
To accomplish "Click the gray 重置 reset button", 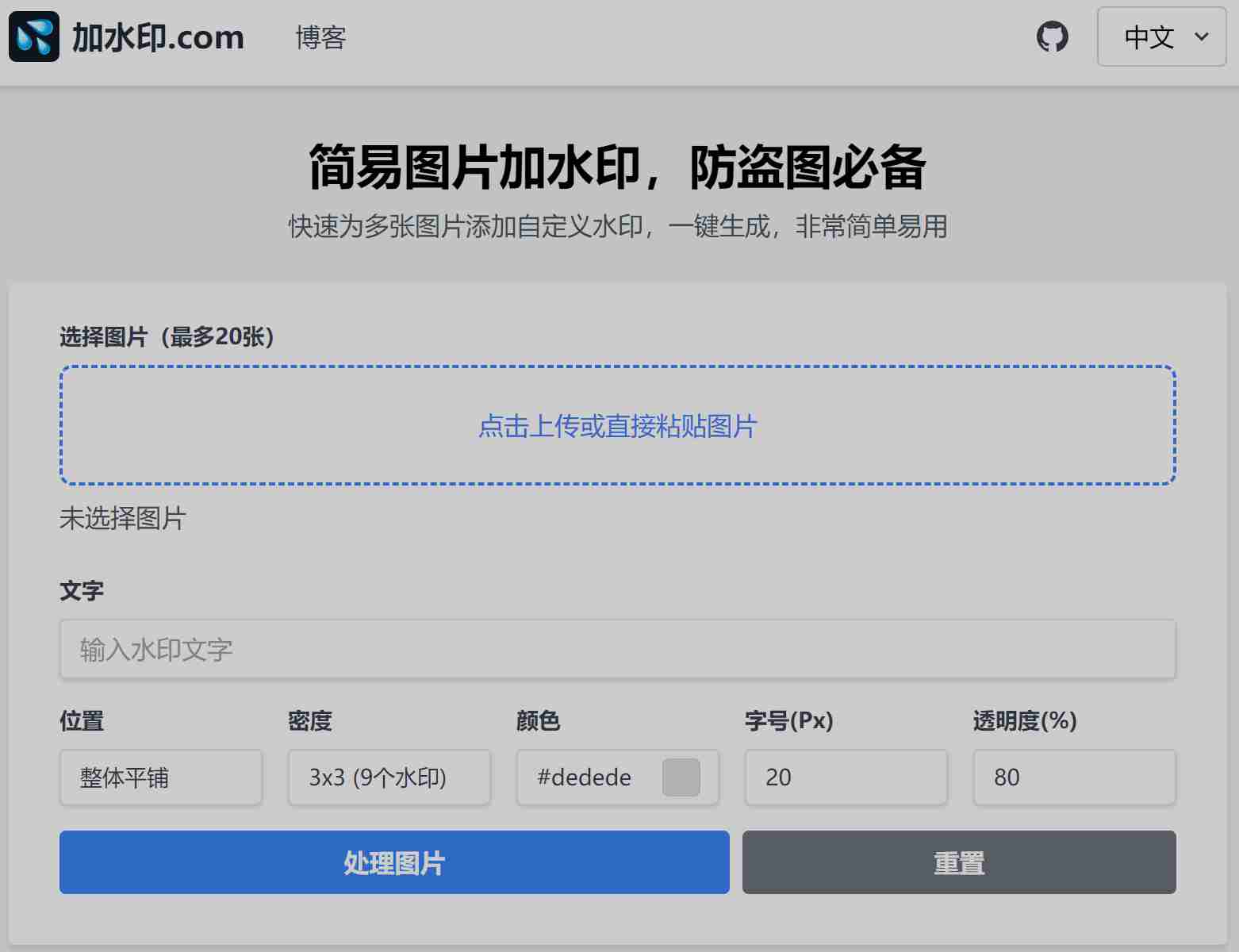I will [959, 862].
